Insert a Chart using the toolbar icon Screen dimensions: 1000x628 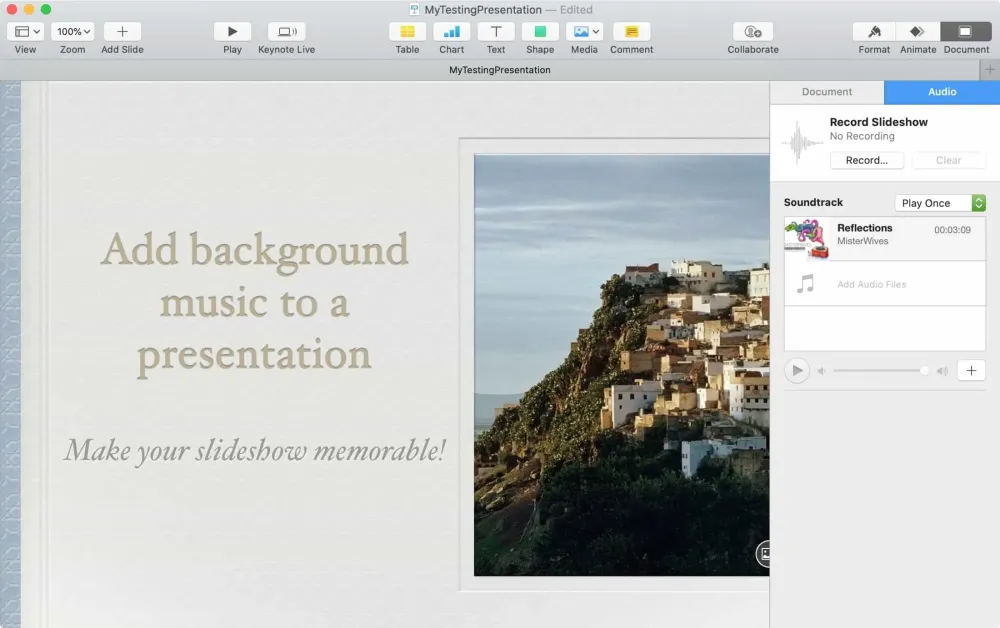point(452,32)
